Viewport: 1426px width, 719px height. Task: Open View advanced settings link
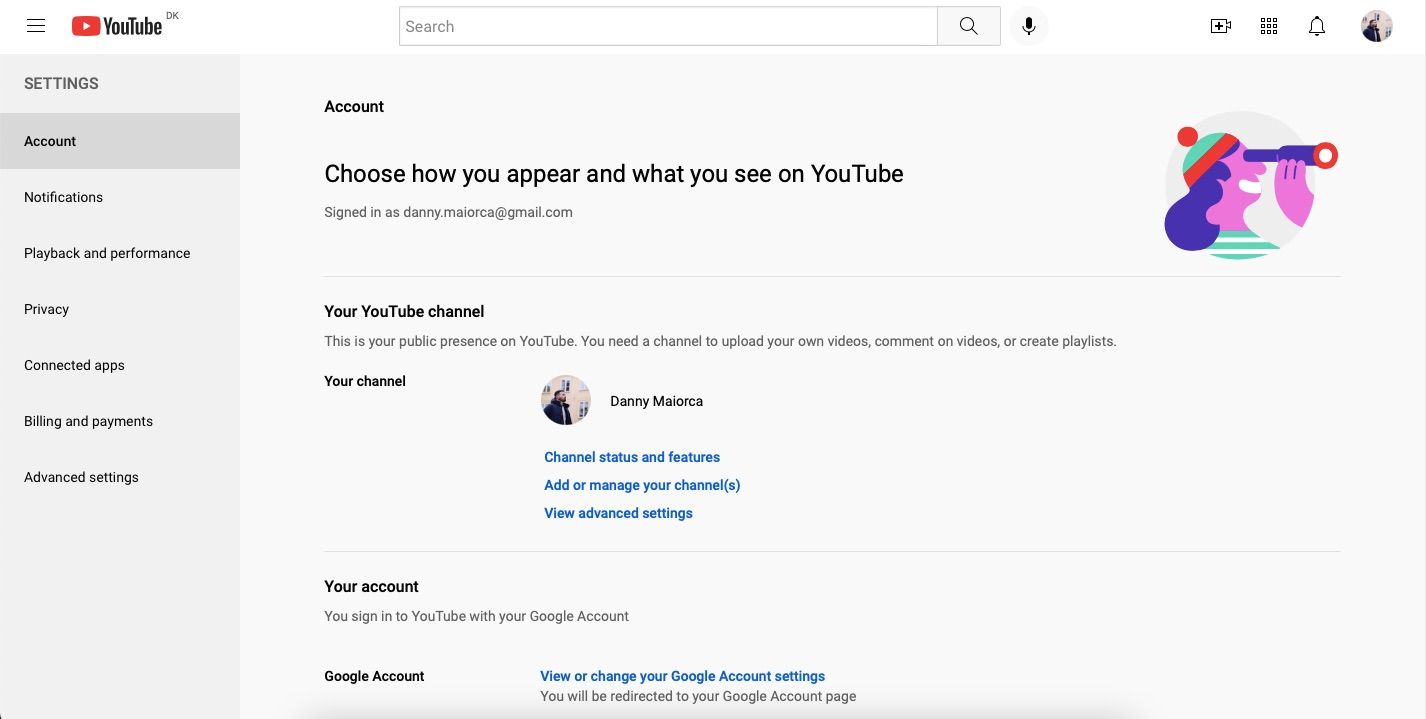point(618,513)
